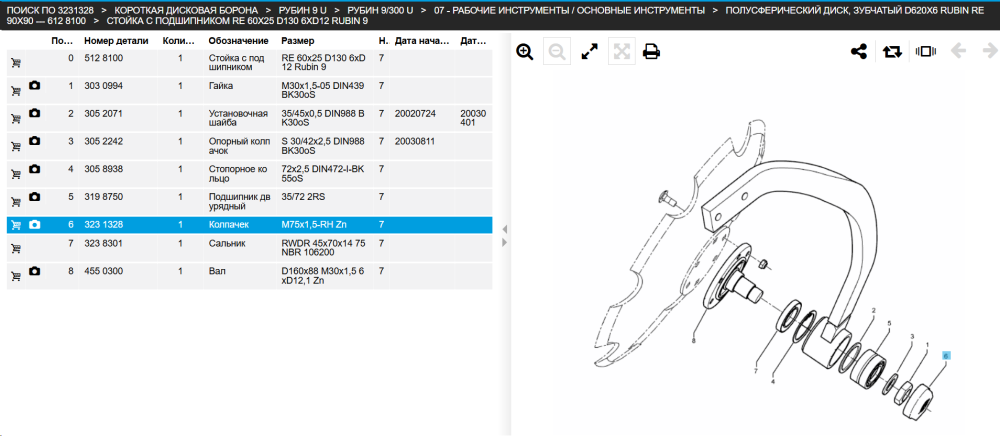Open camera photo for part 455 0300
This screenshot has width=1000, height=436.
[34, 272]
